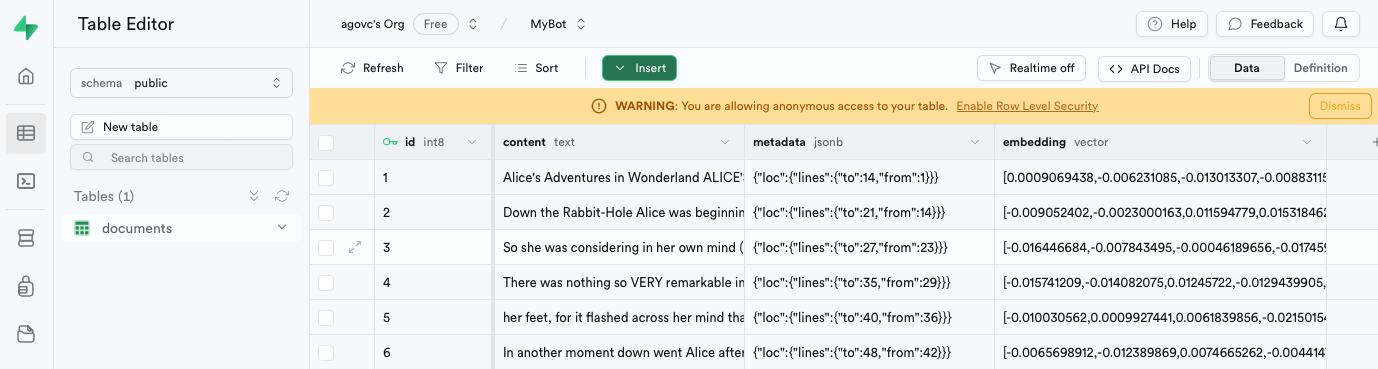Dismiss the warning banner
Image resolution: width=1378 pixels, height=369 pixels.
pos(1340,106)
